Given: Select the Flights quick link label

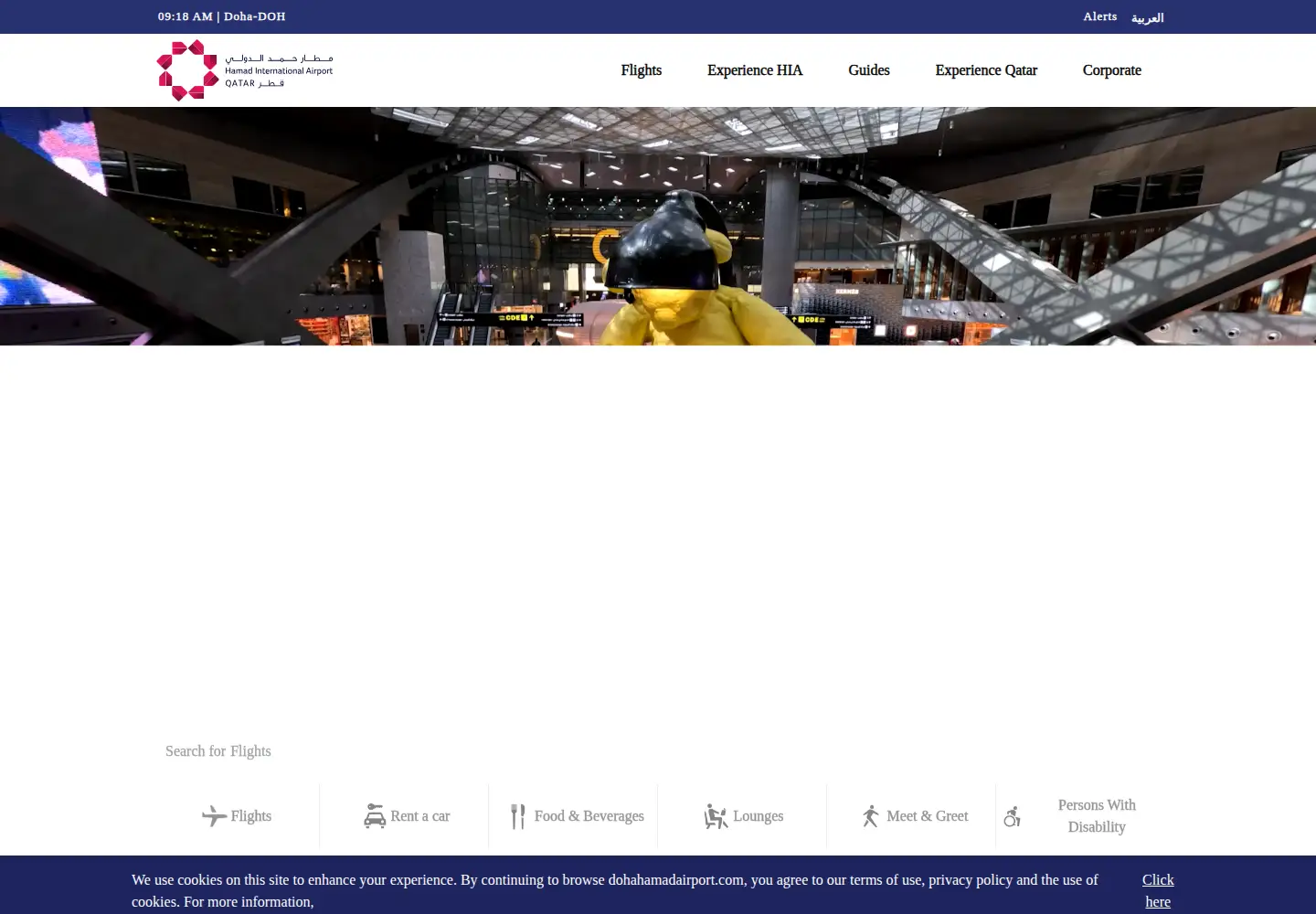Looking at the screenshot, I should coord(251,816).
